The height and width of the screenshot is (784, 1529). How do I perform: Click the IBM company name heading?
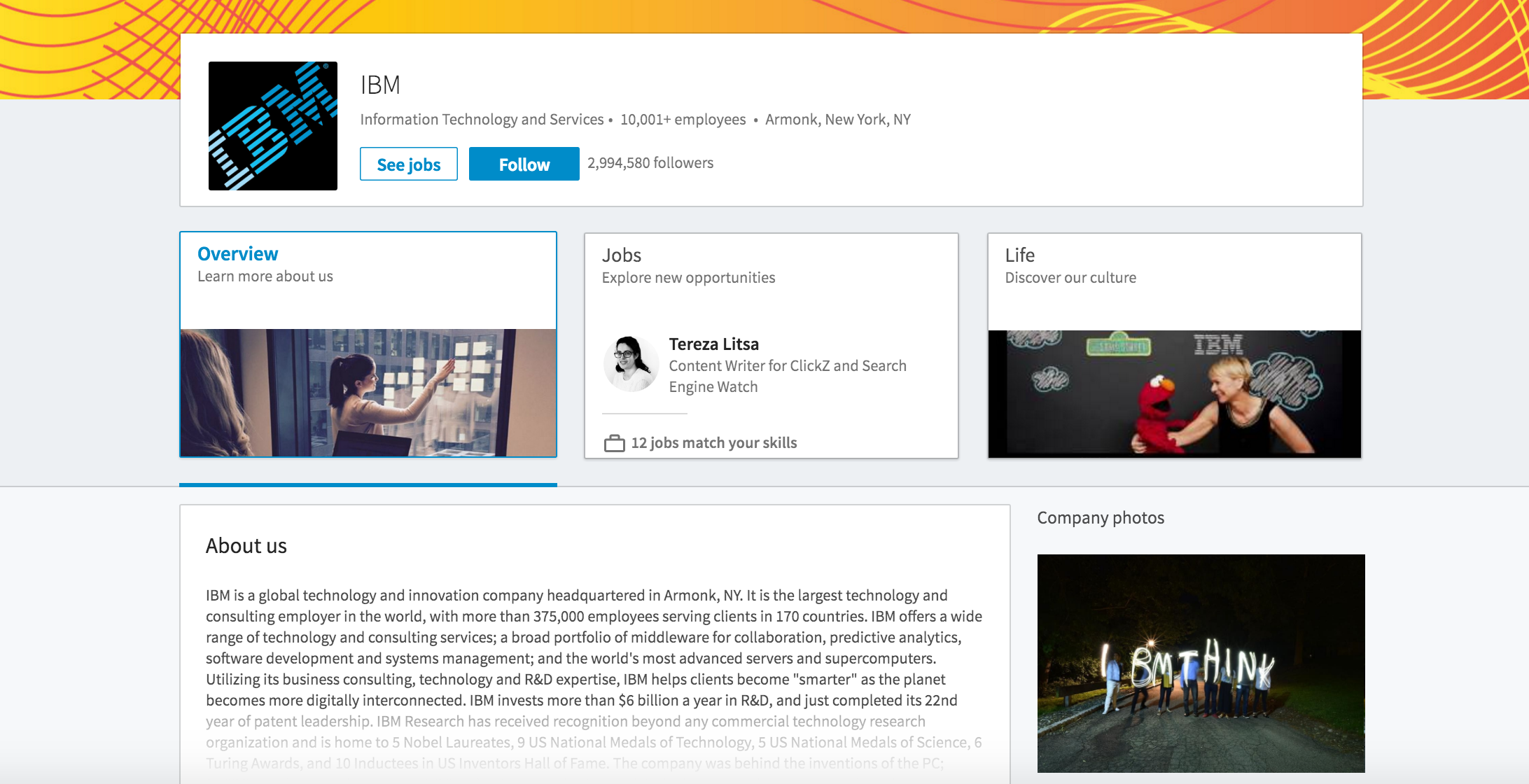coord(380,85)
